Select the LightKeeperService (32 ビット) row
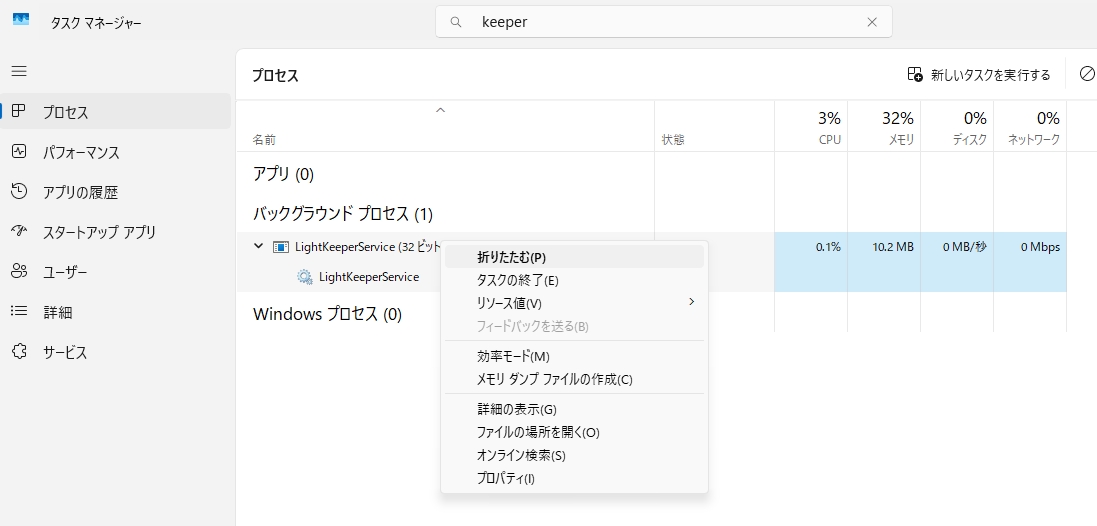The image size is (1097, 526). pyautogui.click(x=368, y=247)
